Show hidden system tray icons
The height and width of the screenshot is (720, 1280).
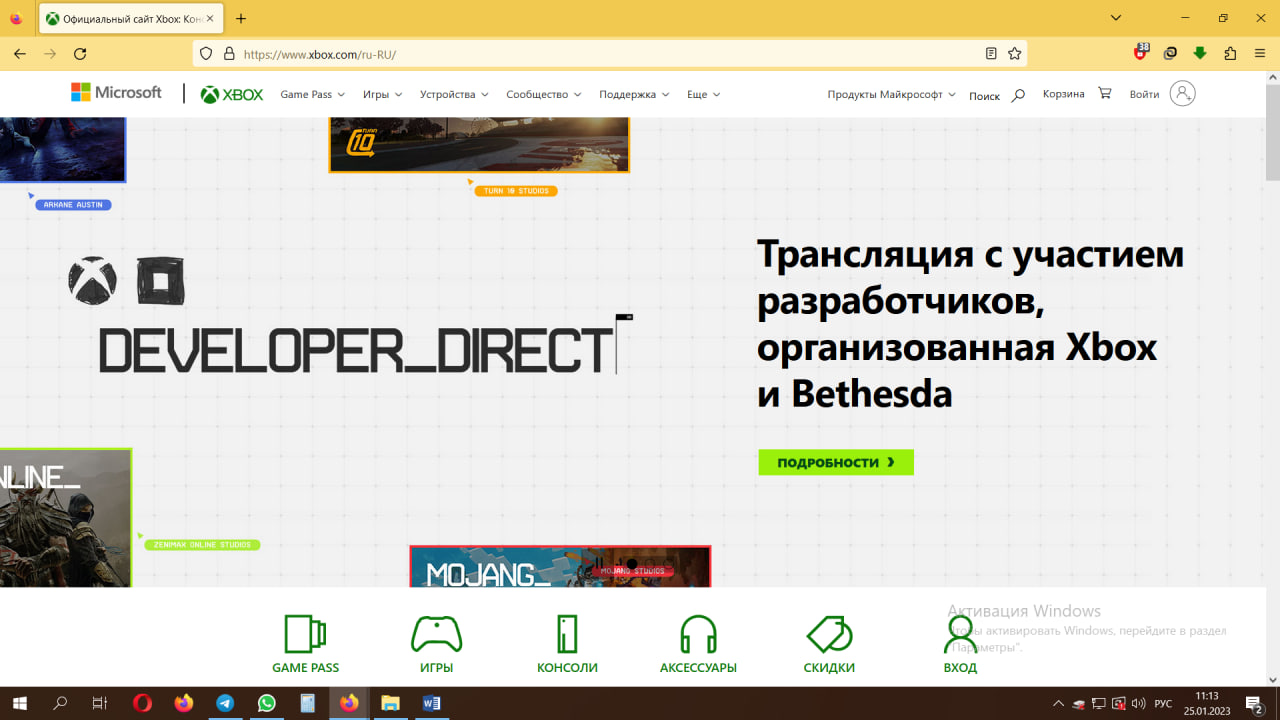pyautogui.click(x=1059, y=703)
